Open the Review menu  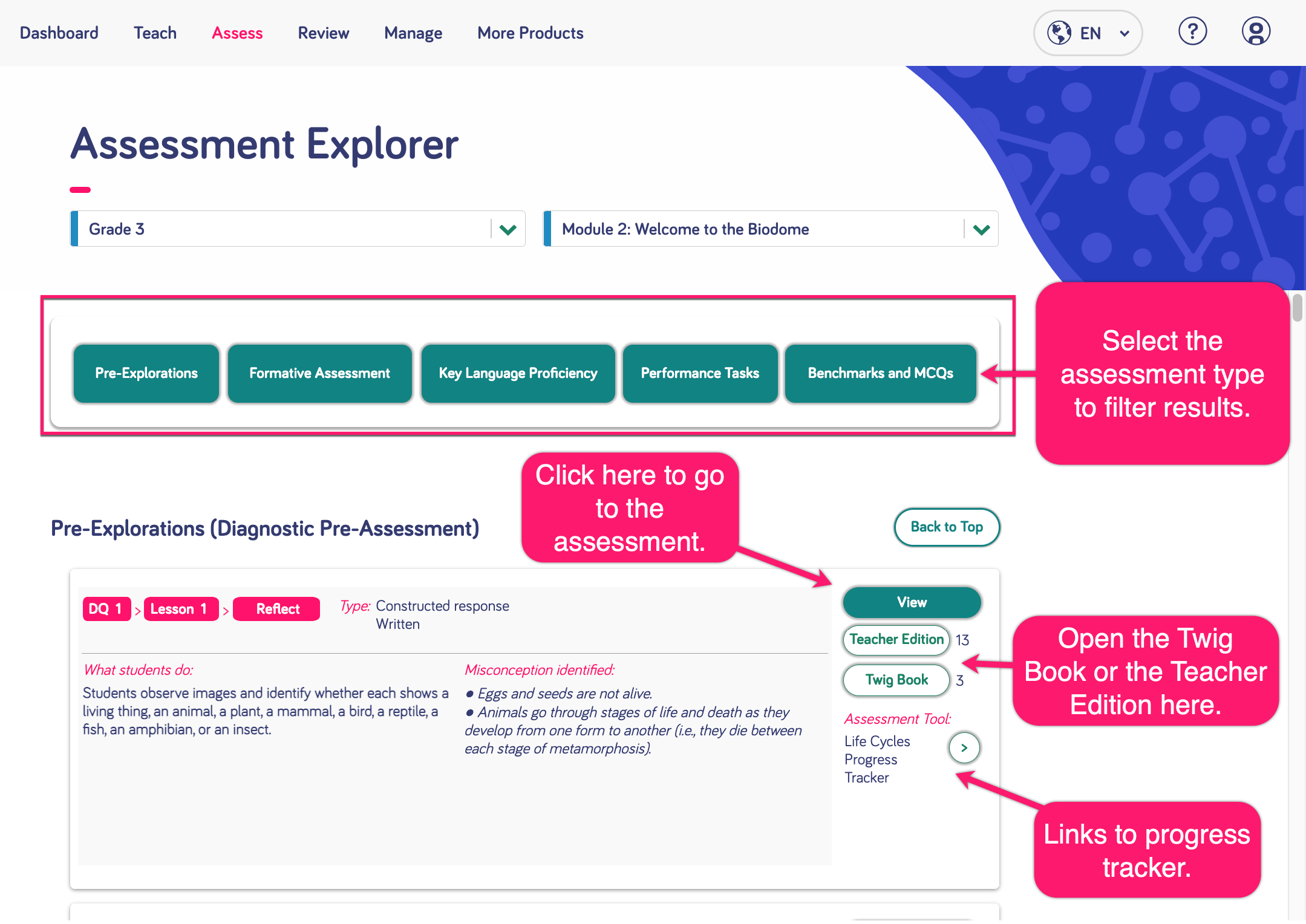click(323, 33)
